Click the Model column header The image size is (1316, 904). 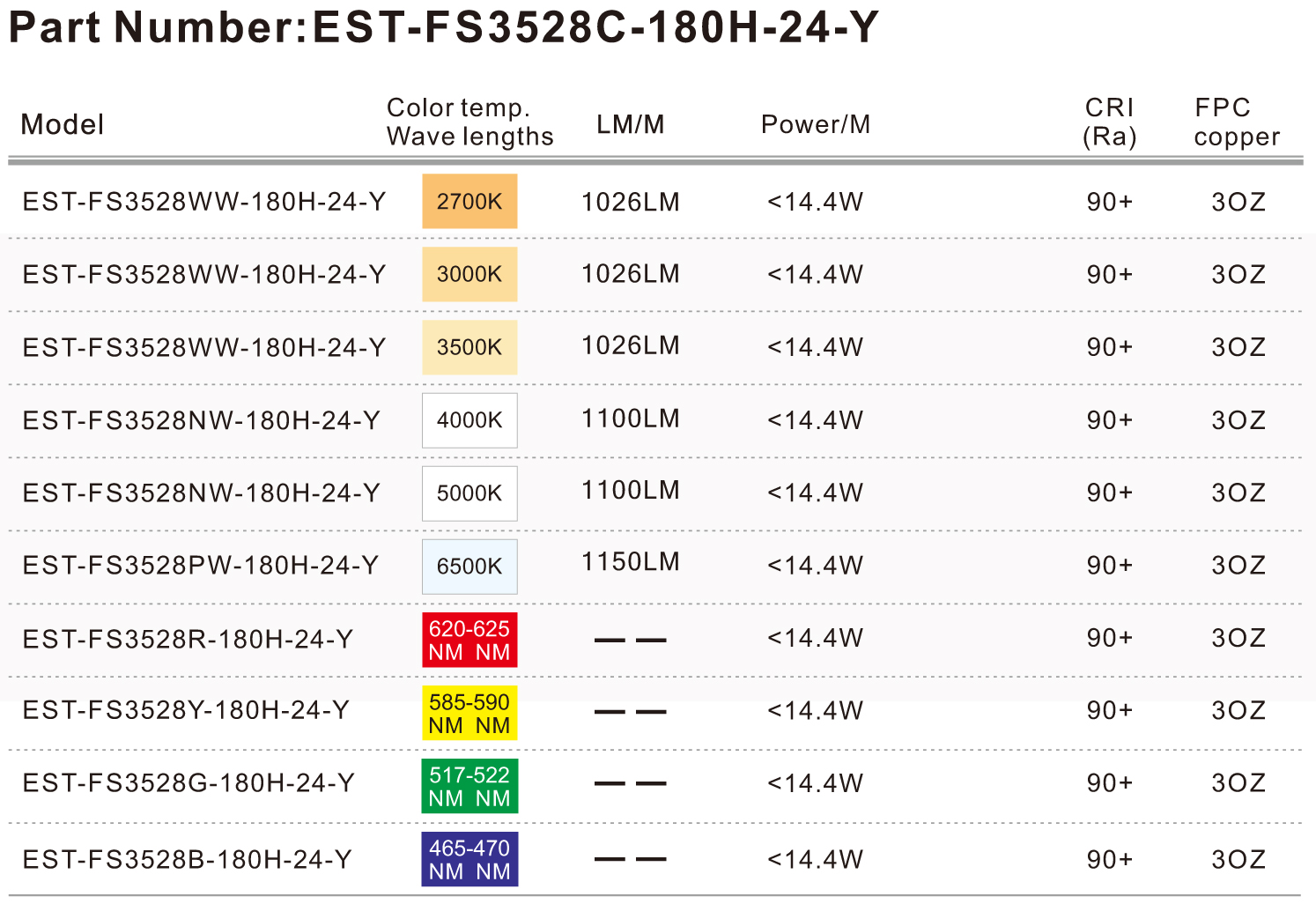coord(63,124)
